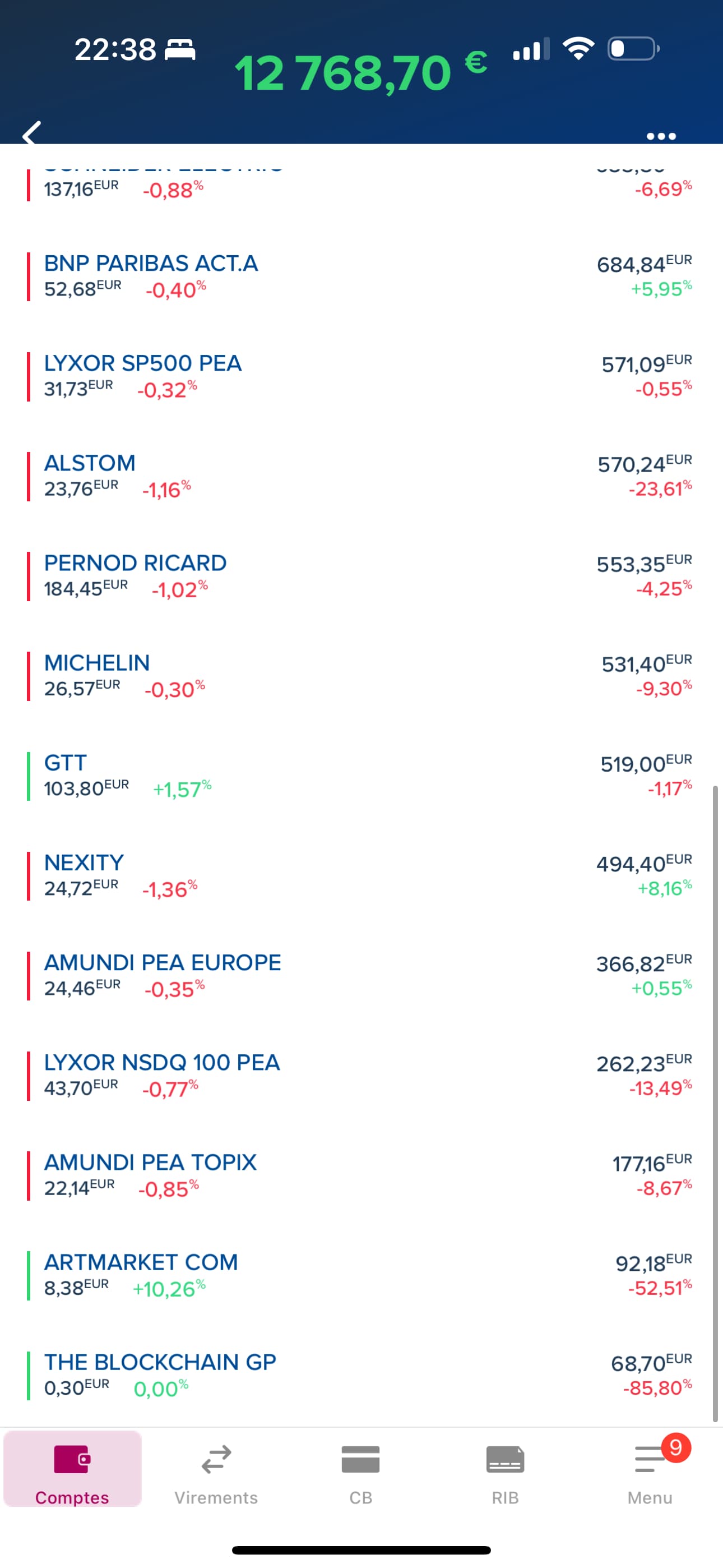Open AMUNDI PEA EUROPE fund
Screen dimensions: 723x1568
(x=361, y=975)
